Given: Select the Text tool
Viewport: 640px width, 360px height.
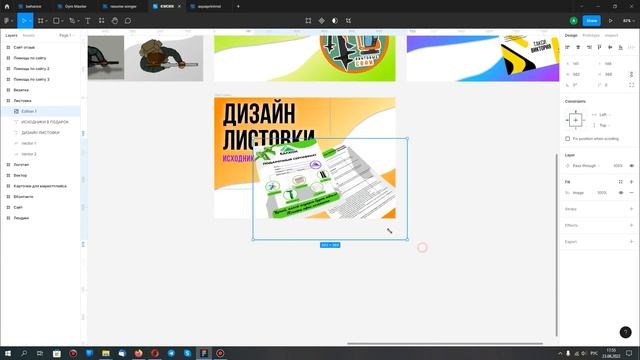Looking at the screenshot, I should (88, 20).
